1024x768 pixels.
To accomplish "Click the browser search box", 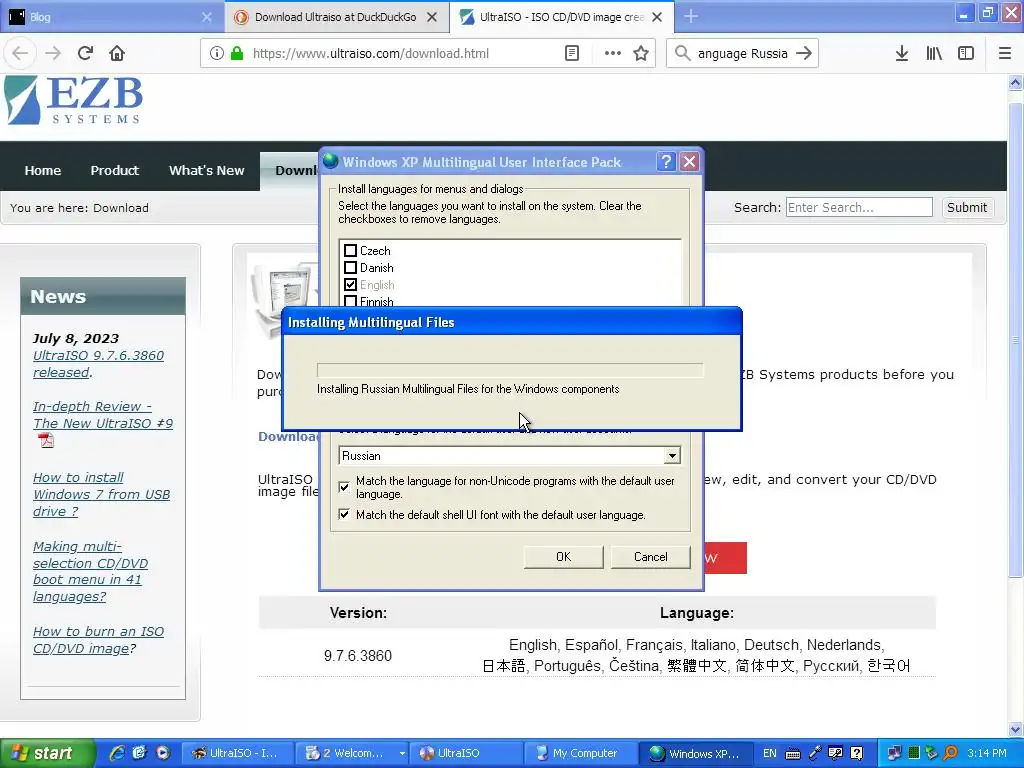I will [x=743, y=54].
